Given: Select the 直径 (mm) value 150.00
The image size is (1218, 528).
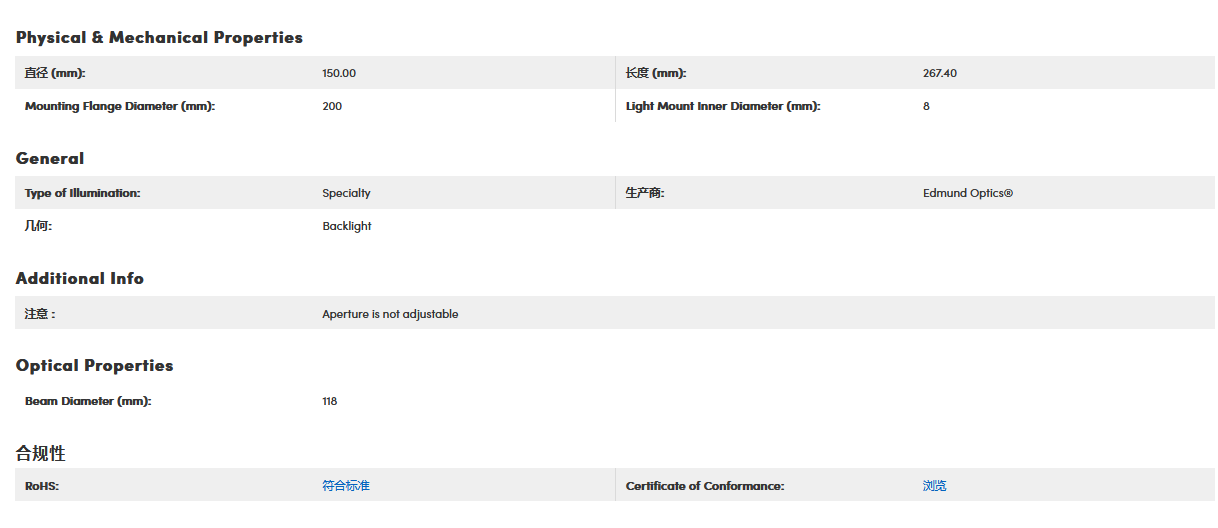Looking at the screenshot, I should pos(339,73).
